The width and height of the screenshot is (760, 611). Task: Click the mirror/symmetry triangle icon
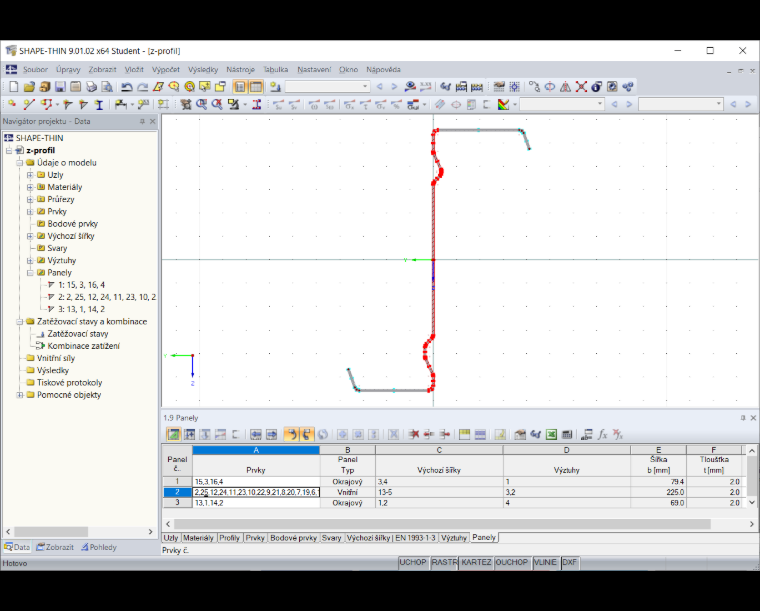[x=565, y=87]
